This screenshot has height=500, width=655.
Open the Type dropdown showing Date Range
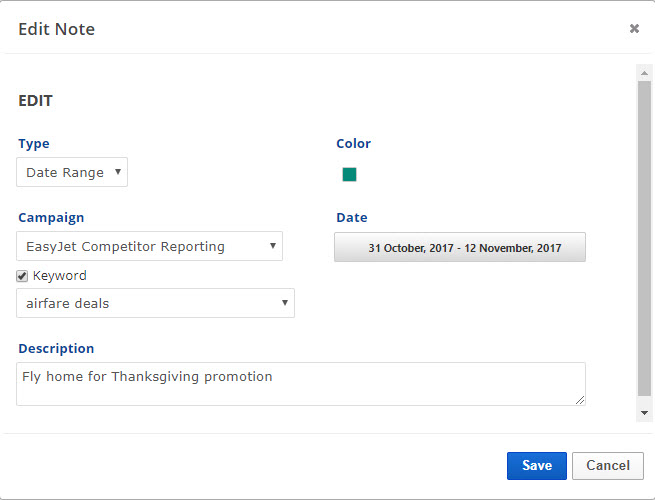point(72,173)
